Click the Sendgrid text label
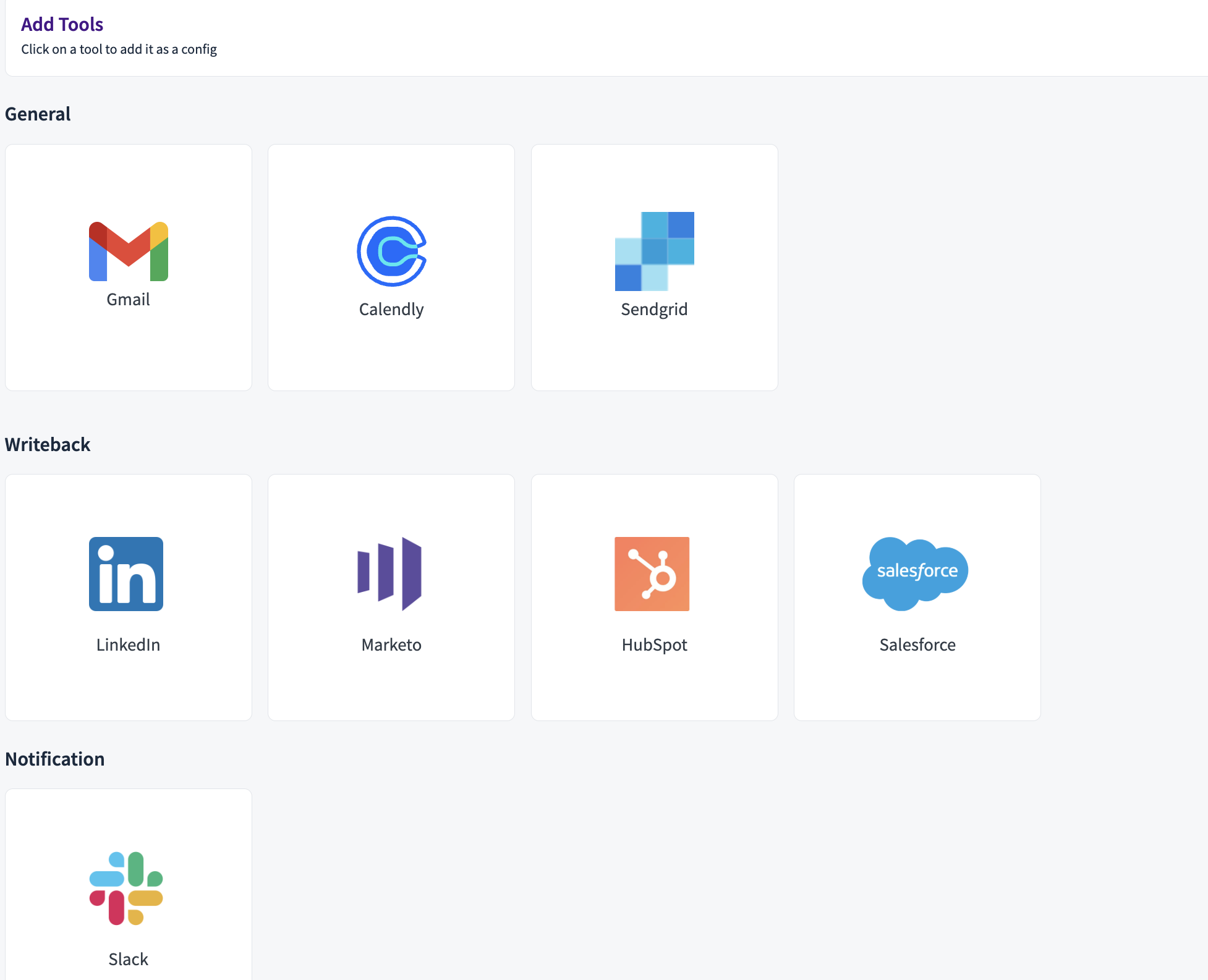This screenshot has width=1208, height=980. click(x=654, y=310)
